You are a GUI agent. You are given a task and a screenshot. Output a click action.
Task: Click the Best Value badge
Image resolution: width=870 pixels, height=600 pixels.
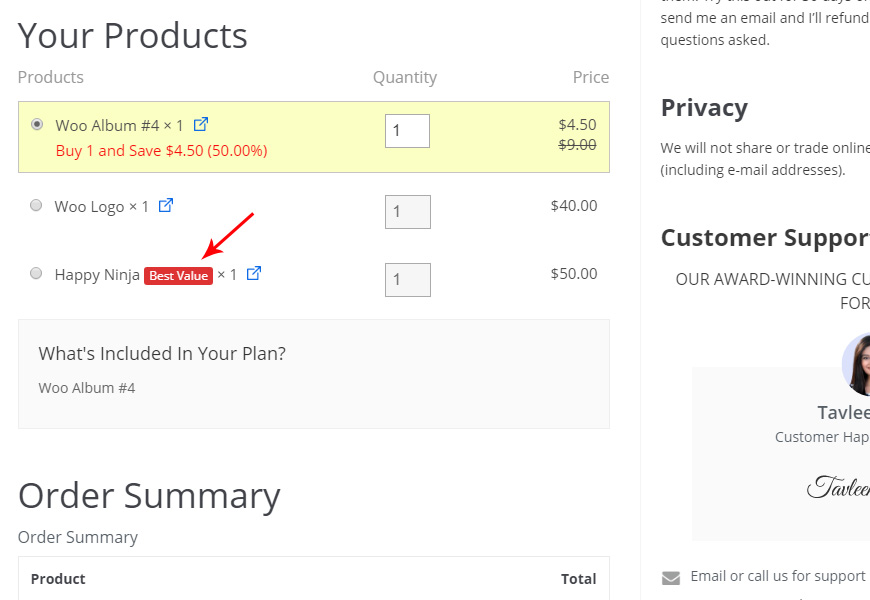(178, 276)
